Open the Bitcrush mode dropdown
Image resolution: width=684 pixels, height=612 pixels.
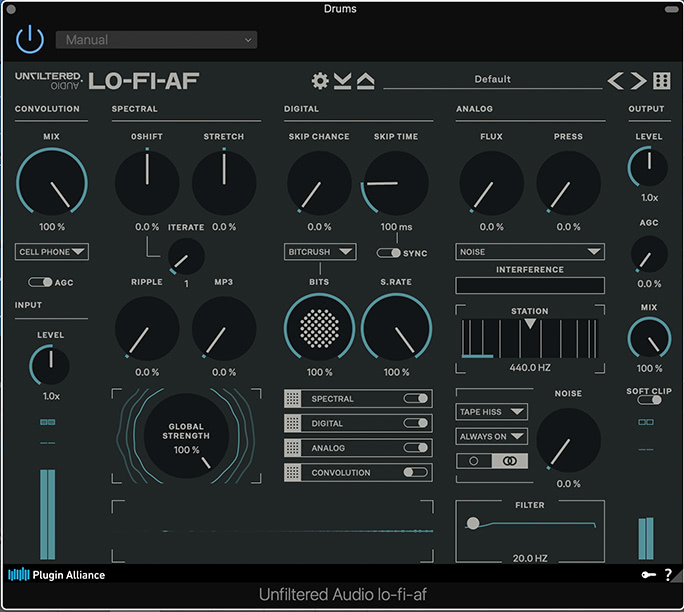[320, 252]
